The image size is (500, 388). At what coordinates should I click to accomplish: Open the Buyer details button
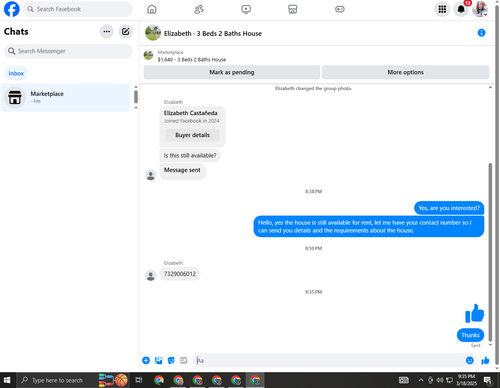click(192, 135)
